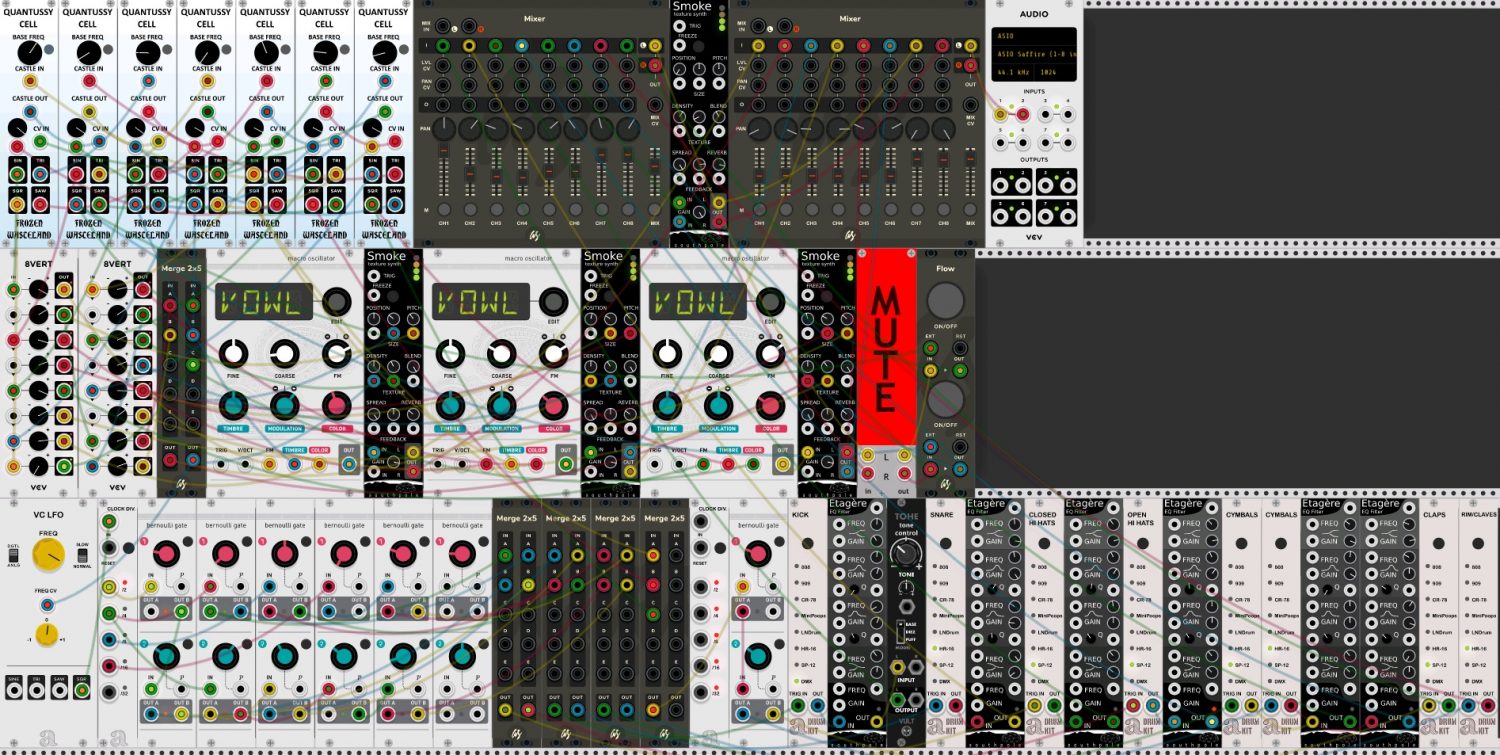Open the ASIO Saffire device selector
The image size is (1500, 755).
[1034, 53]
